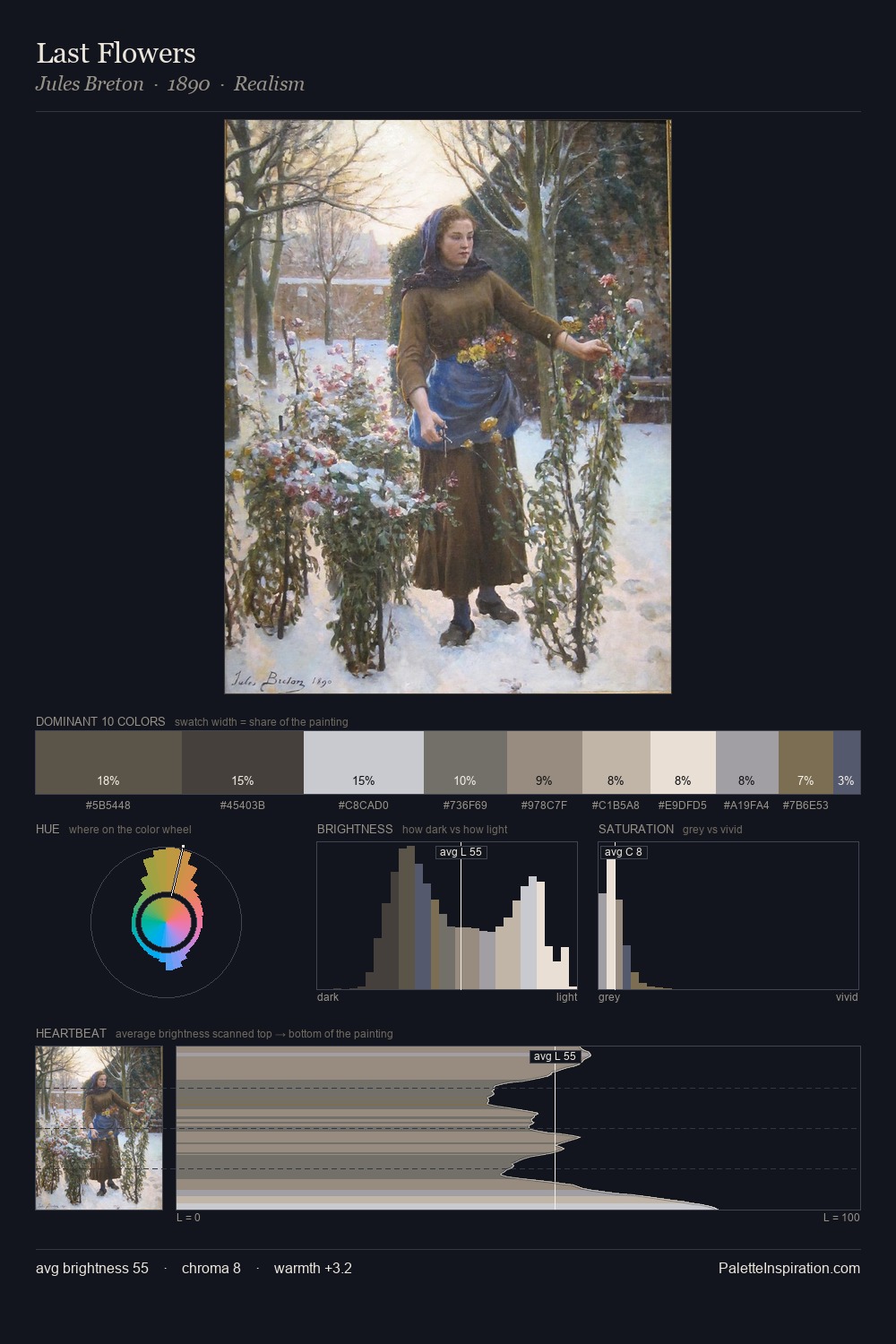Click hex code #978C7F label

(545, 806)
